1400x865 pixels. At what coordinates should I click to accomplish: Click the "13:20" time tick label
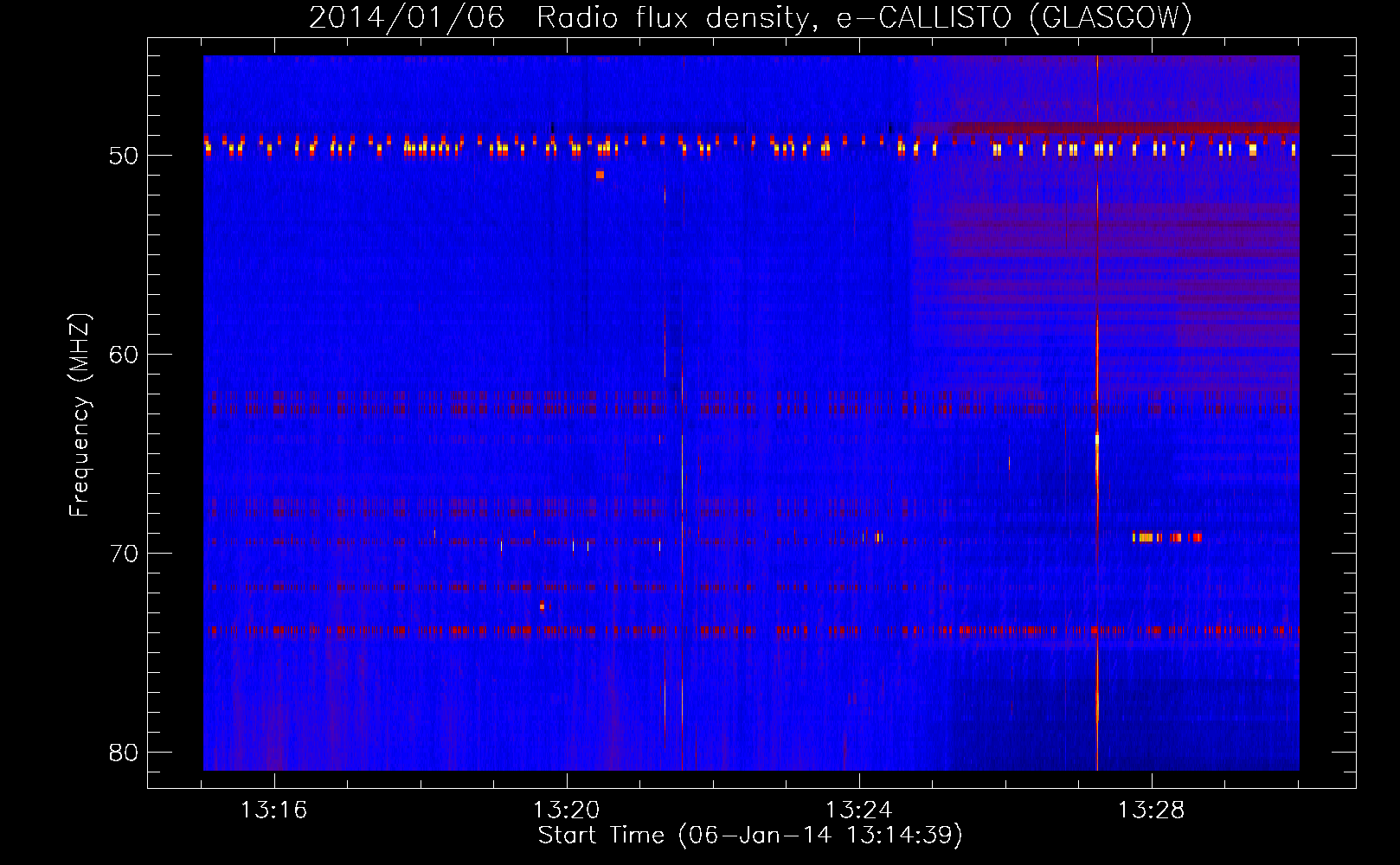pos(567,811)
